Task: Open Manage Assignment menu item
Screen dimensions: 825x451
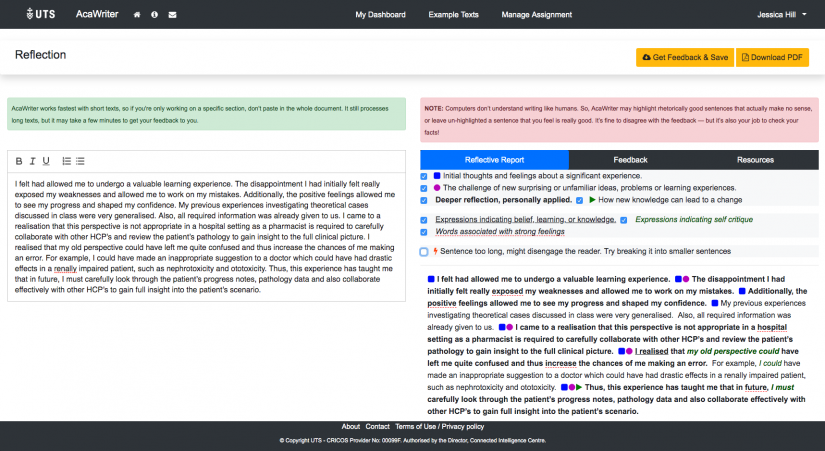Action: [537, 15]
